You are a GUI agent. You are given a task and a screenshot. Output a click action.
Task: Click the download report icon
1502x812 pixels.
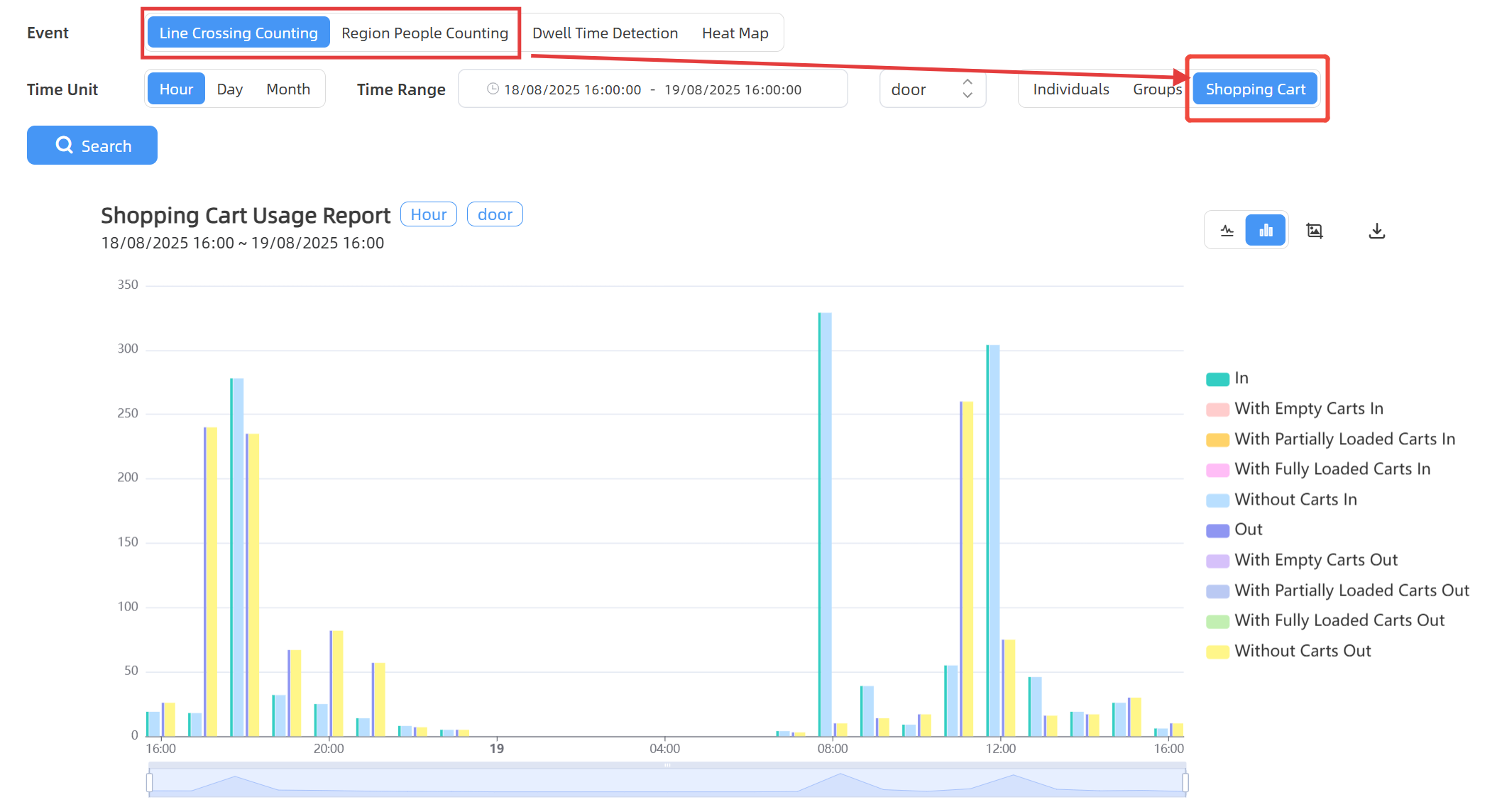pyautogui.click(x=1376, y=231)
